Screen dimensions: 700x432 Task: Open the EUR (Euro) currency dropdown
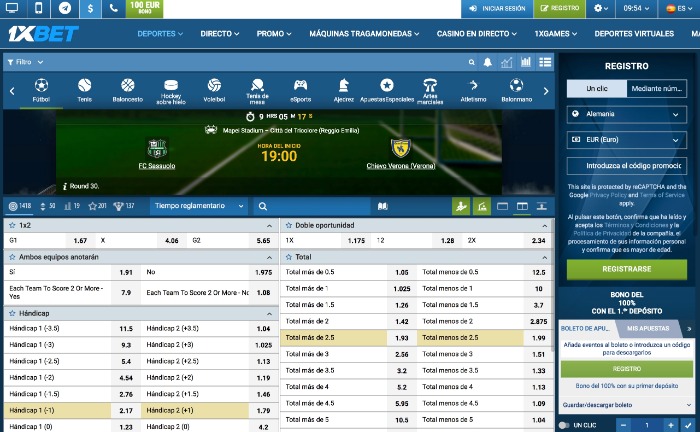pos(626,140)
